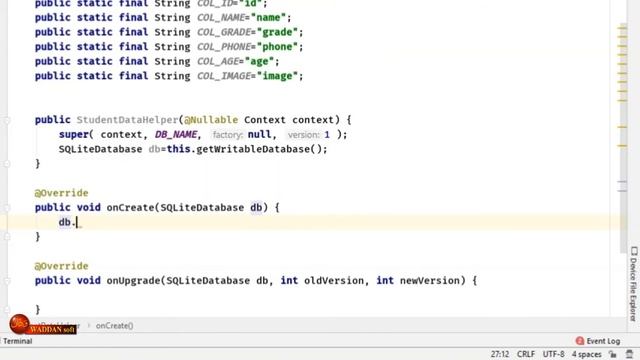Viewport: 640px width, 360px height.
Task: Open the 4 spaces indent settings
Action: click(587, 354)
